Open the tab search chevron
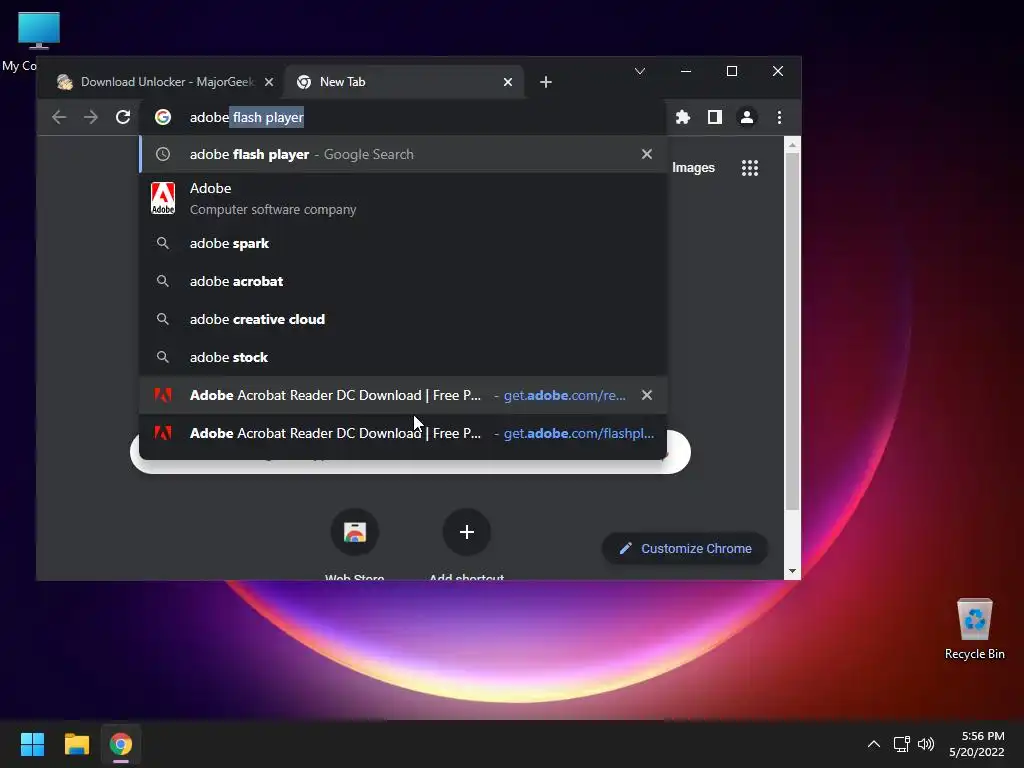 [x=640, y=71]
